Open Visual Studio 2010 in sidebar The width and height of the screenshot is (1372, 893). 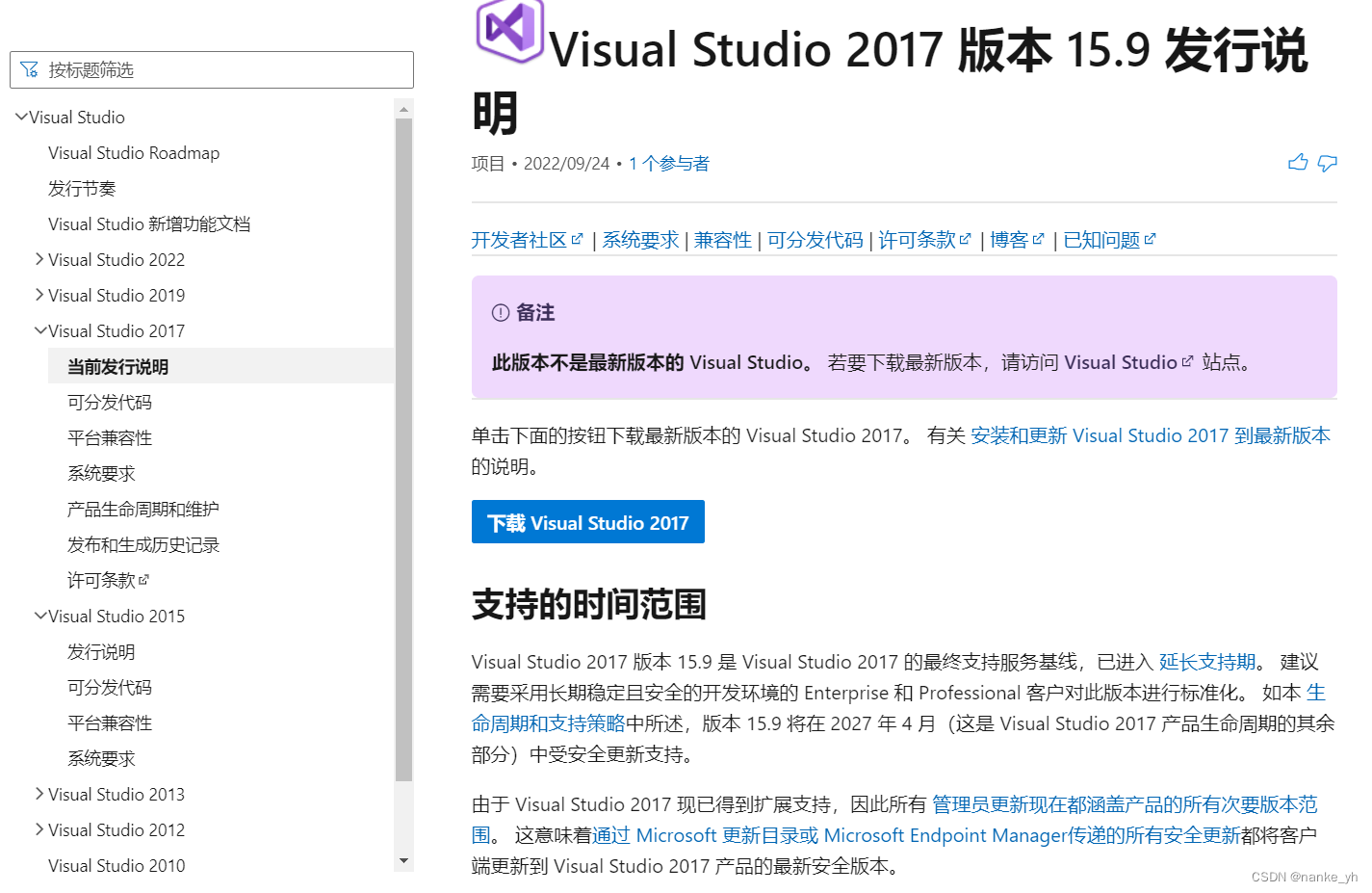116,865
